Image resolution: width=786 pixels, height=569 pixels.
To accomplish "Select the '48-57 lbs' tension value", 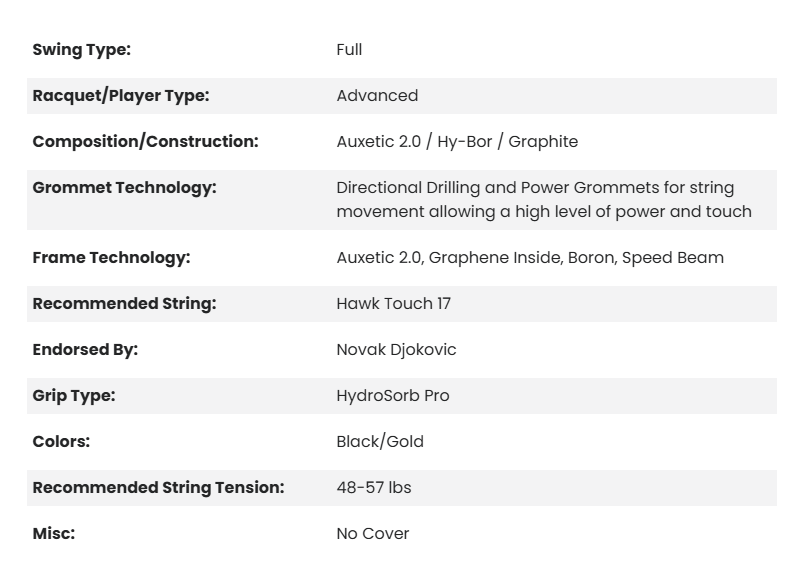I will point(374,488).
